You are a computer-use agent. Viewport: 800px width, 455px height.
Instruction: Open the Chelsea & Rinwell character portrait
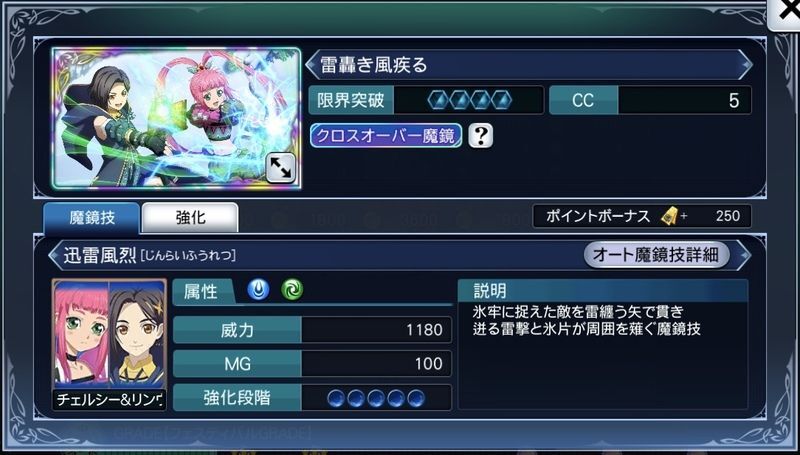109,344
